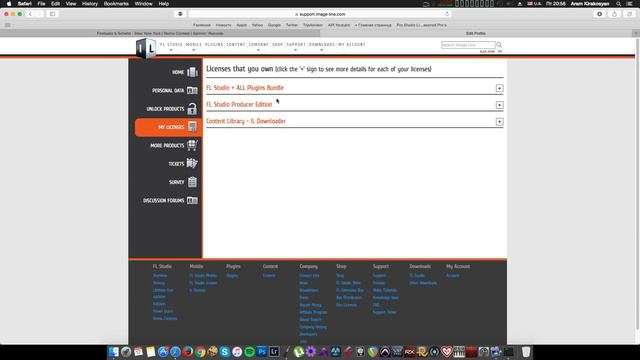The width and height of the screenshot is (640, 360).
Task: Open uTorrent from the Dock
Action: 299,351
